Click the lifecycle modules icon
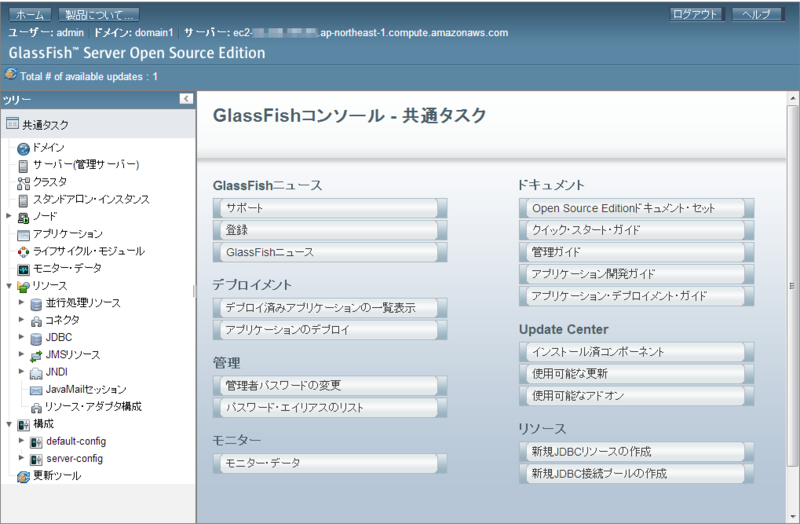 [x=23, y=252]
